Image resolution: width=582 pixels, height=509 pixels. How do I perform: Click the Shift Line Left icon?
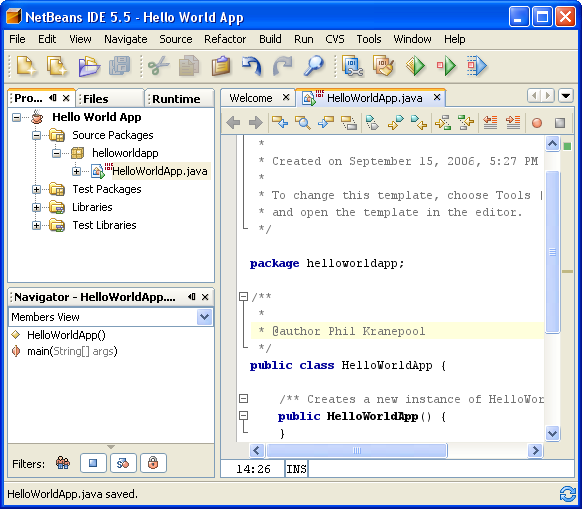coord(490,122)
